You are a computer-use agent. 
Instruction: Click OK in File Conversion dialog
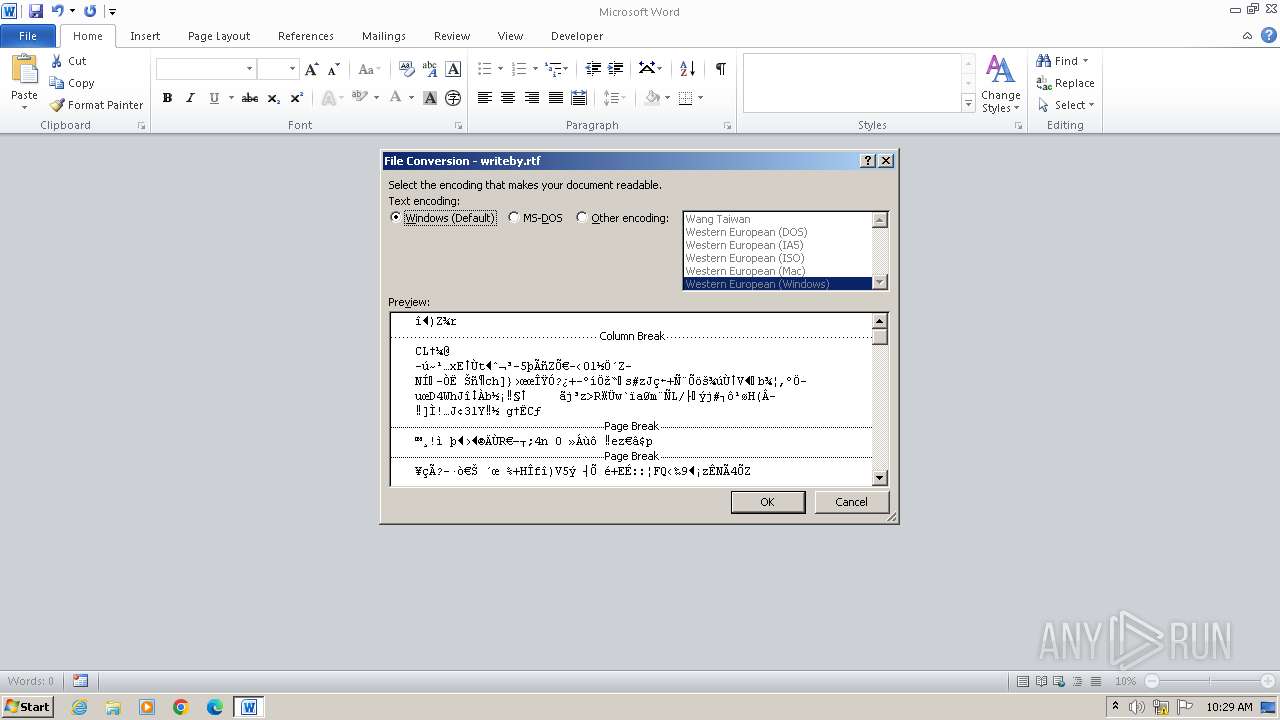pyautogui.click(x=767, y=502)
